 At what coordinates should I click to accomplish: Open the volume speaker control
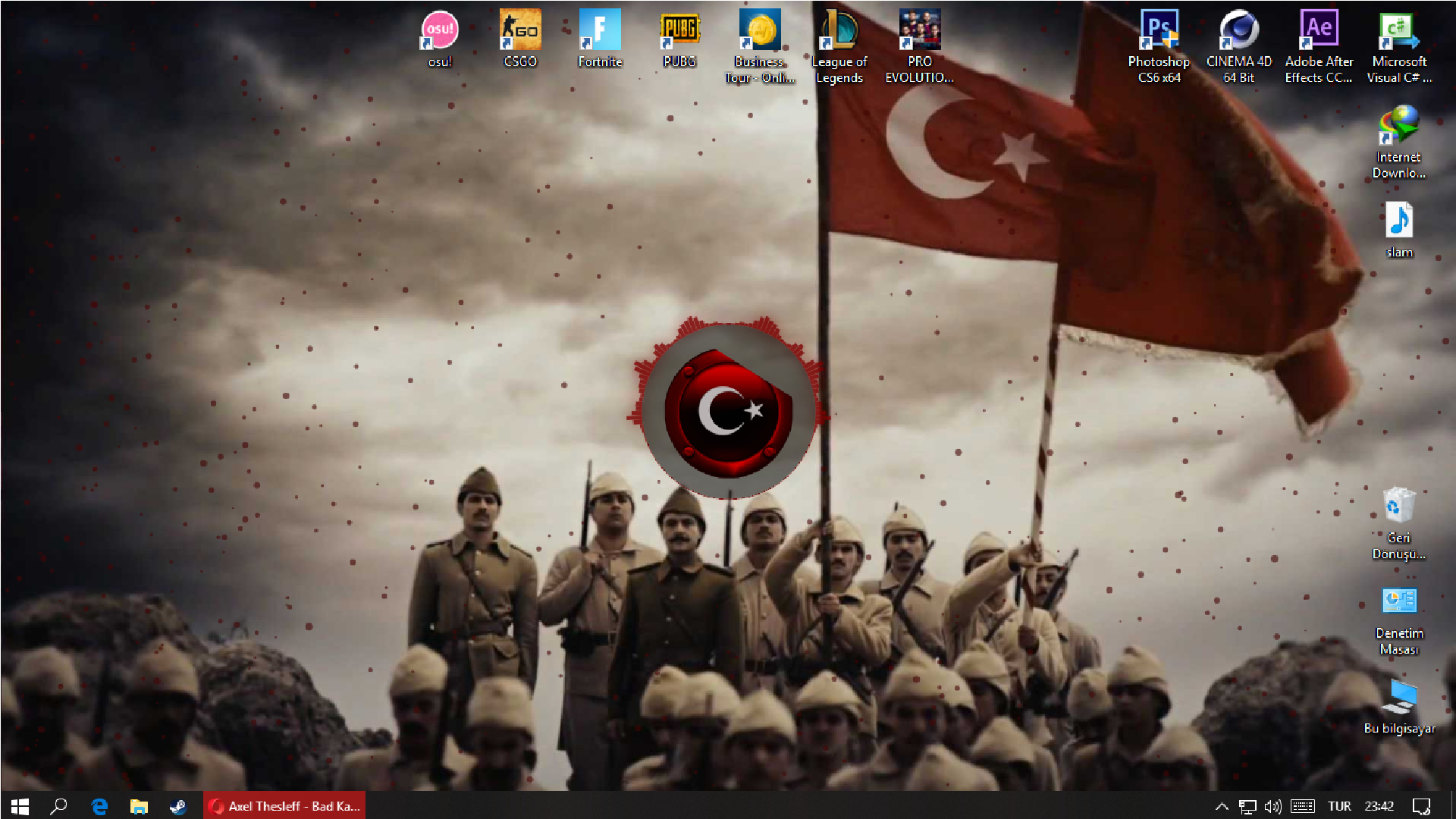coord(1273,806)
